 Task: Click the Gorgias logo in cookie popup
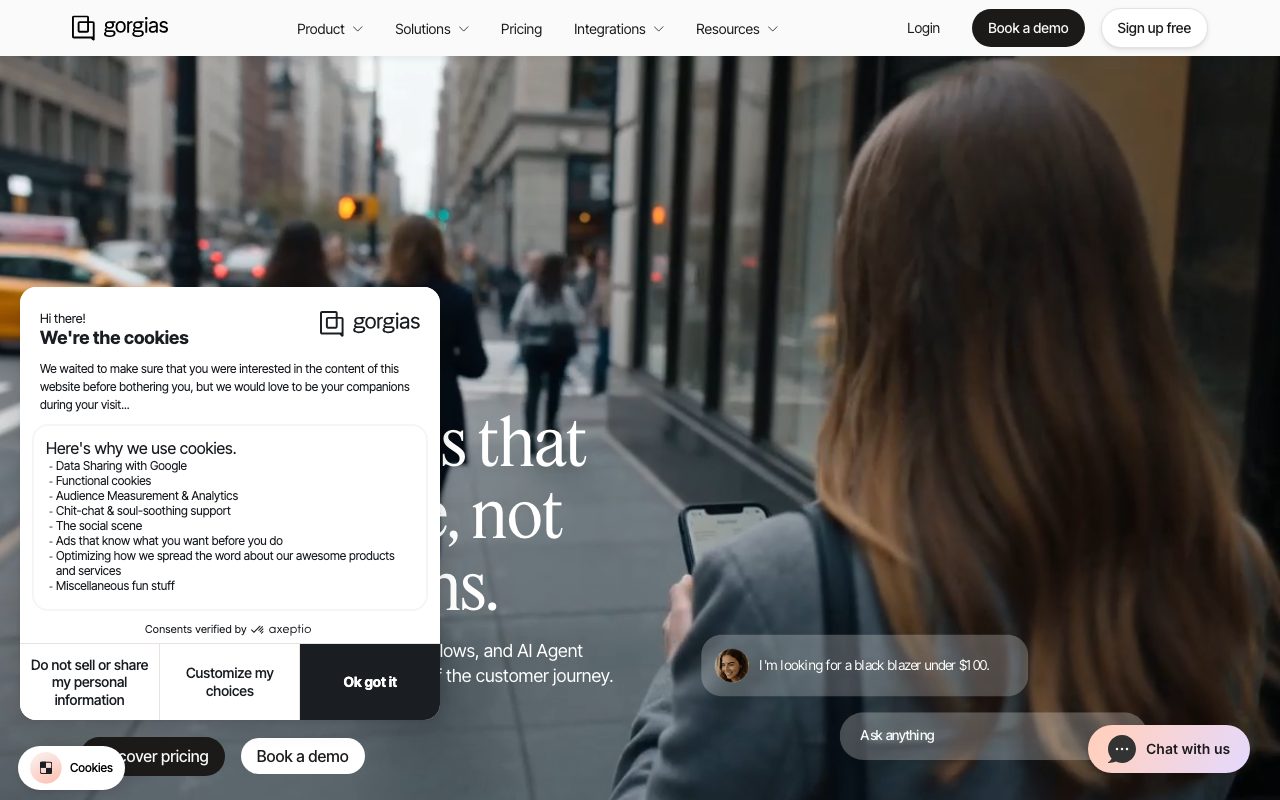click(370, 322)
